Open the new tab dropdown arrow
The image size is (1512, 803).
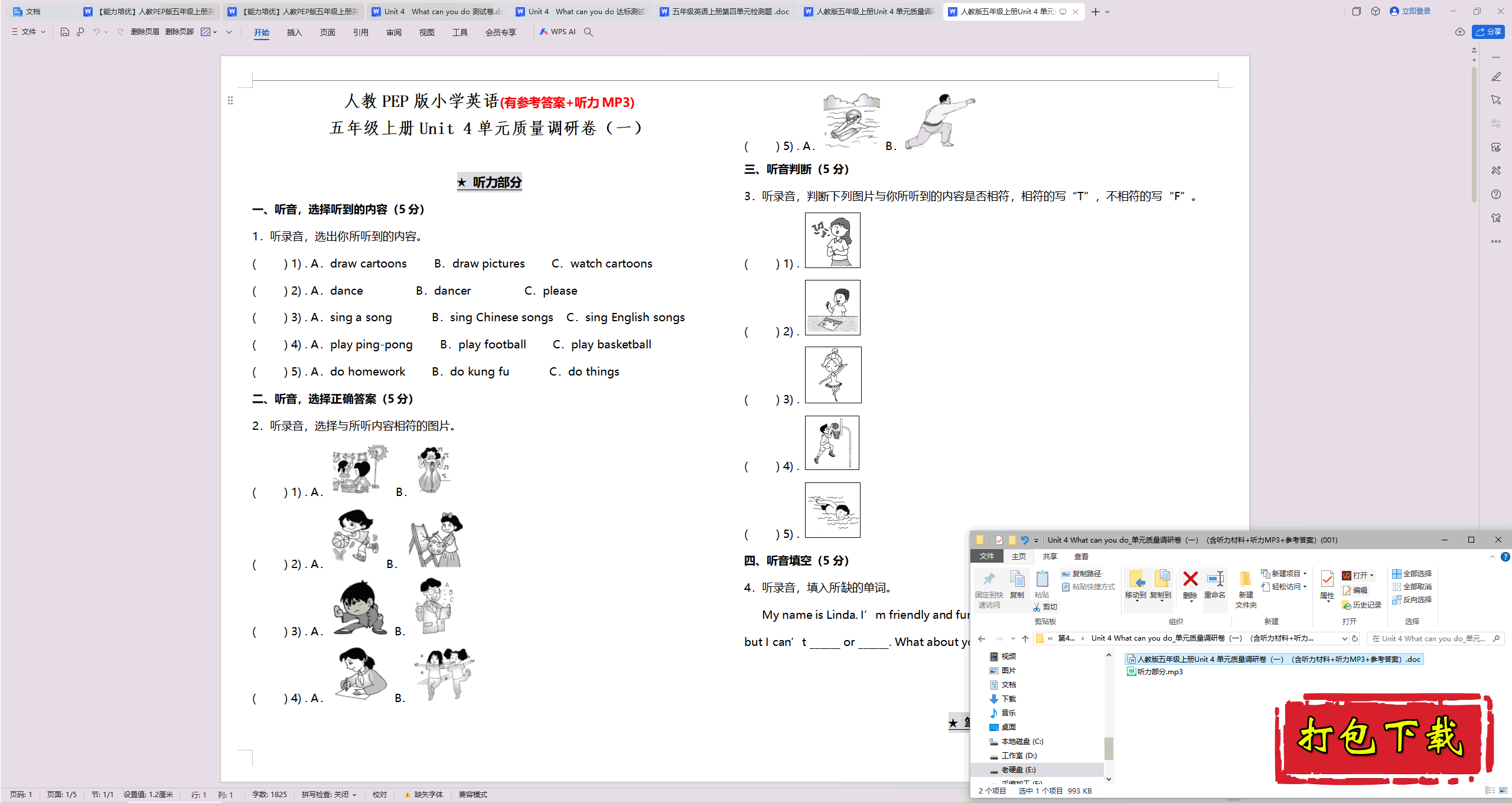coord(1107,12)
